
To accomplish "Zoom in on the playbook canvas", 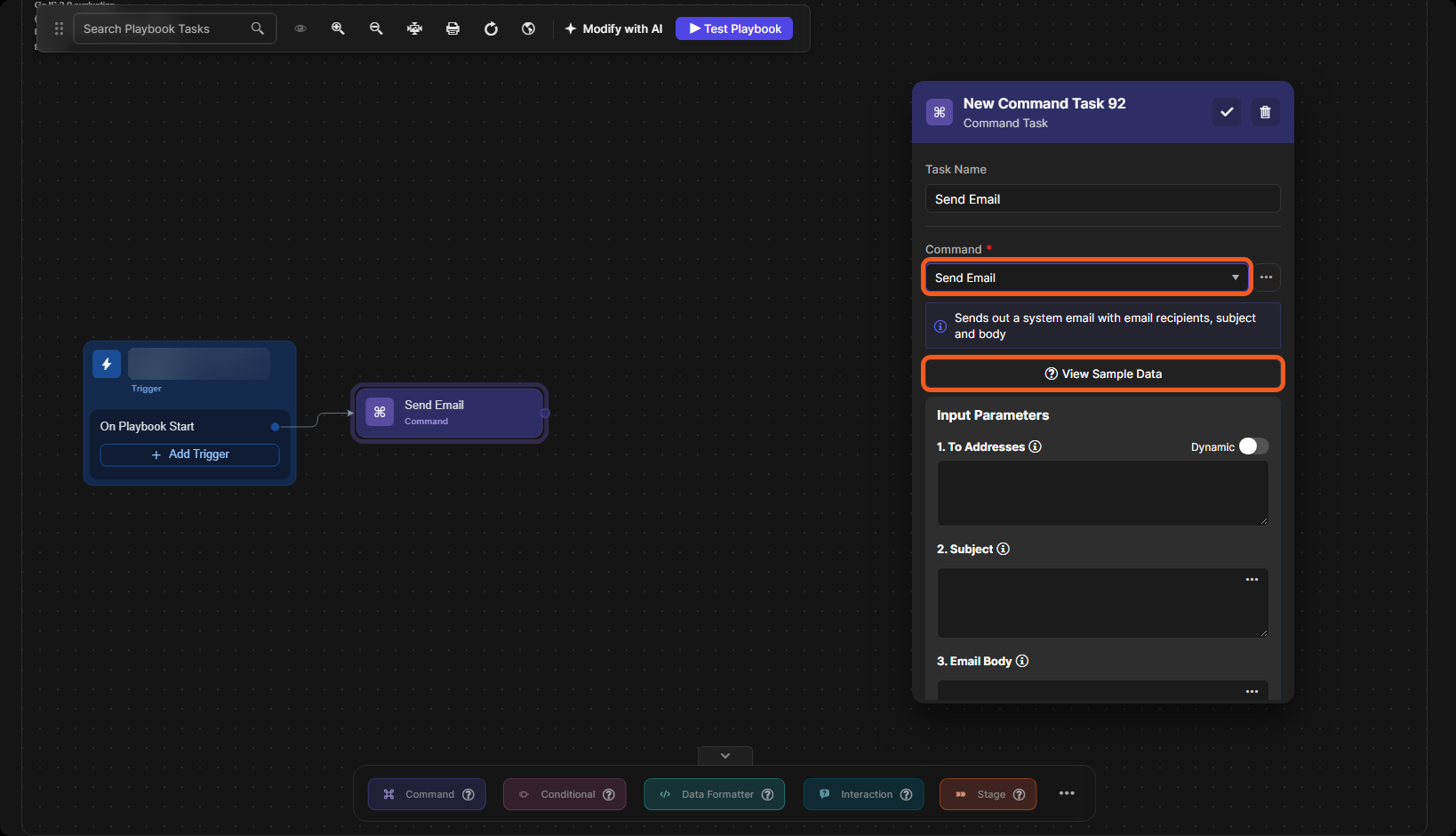I will [338, 28].
